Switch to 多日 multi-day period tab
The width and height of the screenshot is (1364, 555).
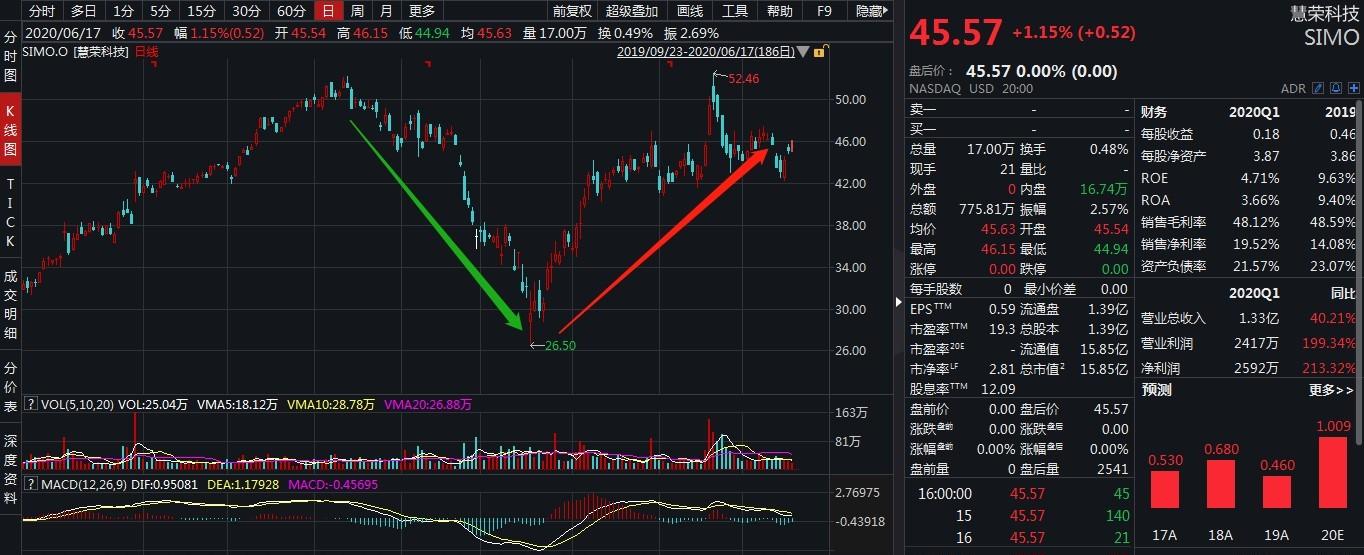click(x=84, y=11)
